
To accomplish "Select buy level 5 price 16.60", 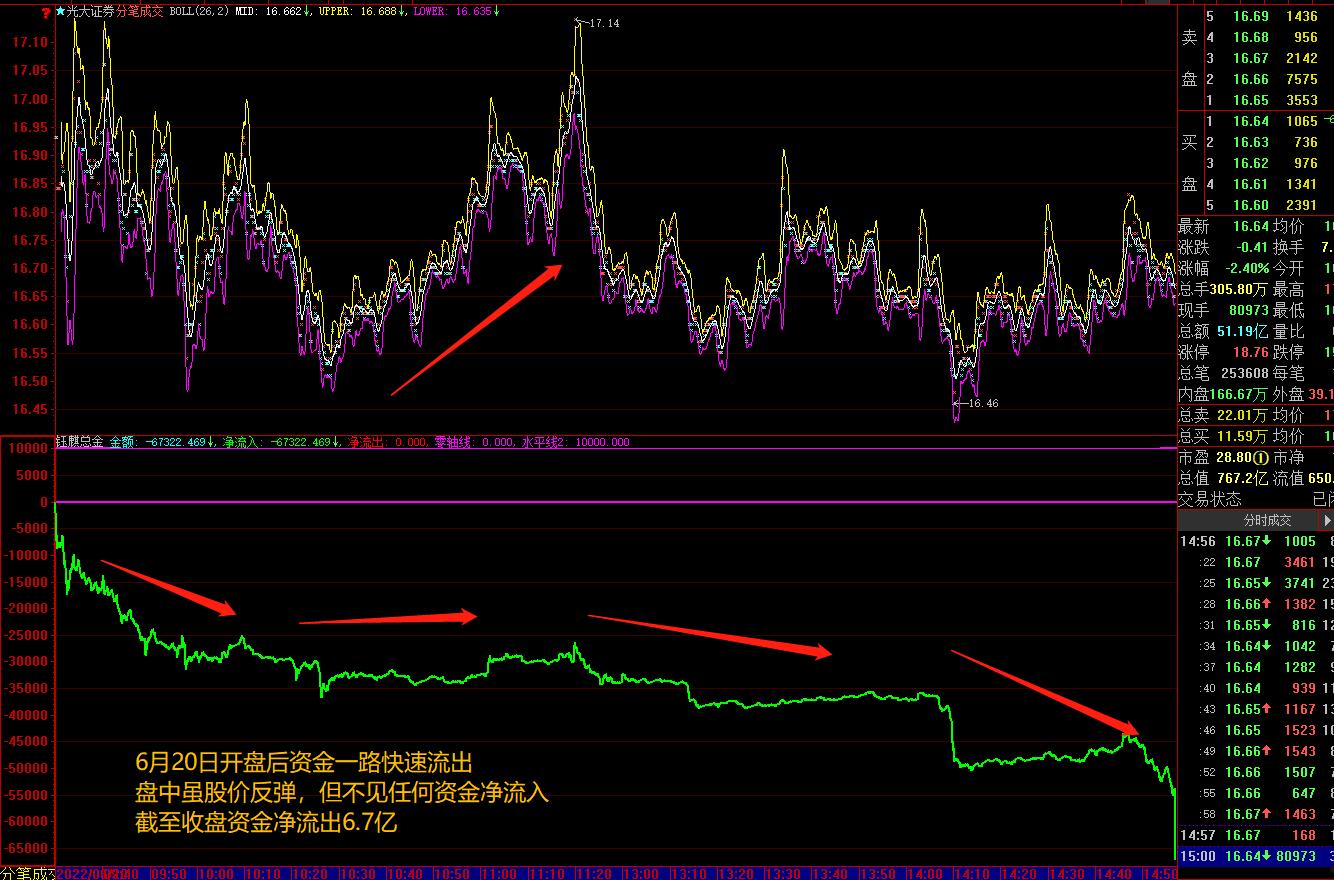I will pyautogui.click(x=1250, y=205).
